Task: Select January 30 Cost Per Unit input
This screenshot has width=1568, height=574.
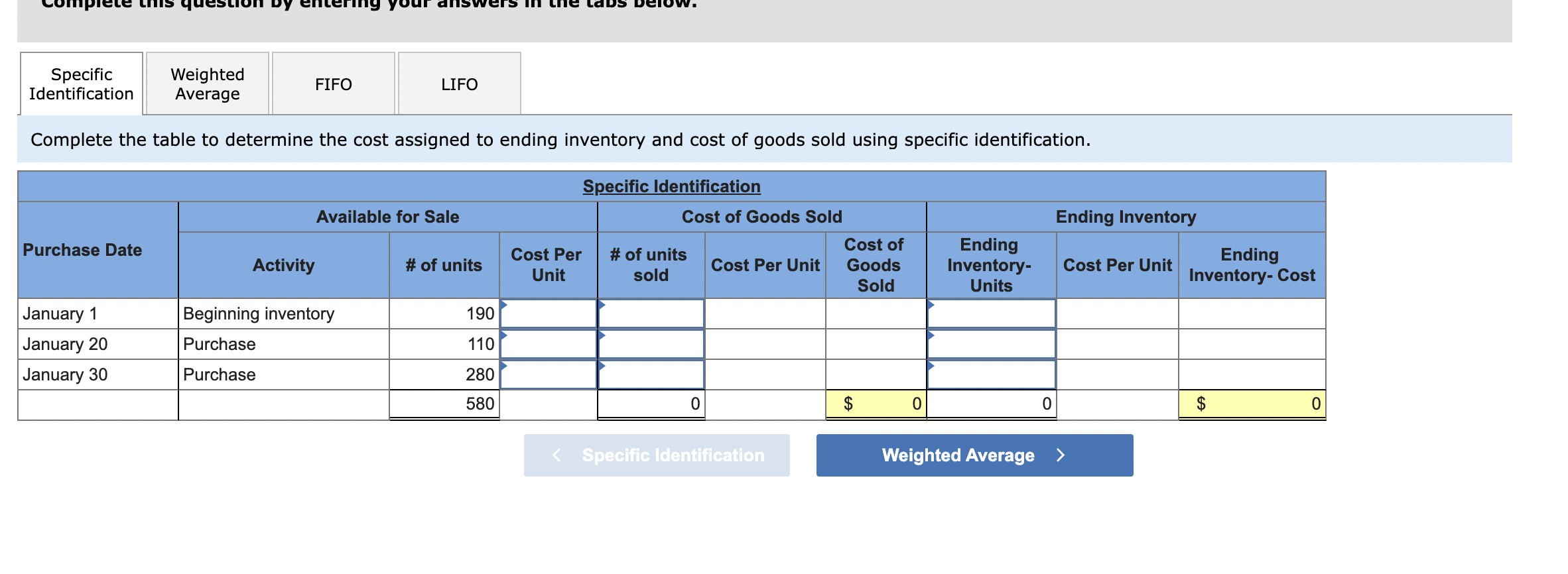Action: tap(549, 374)
